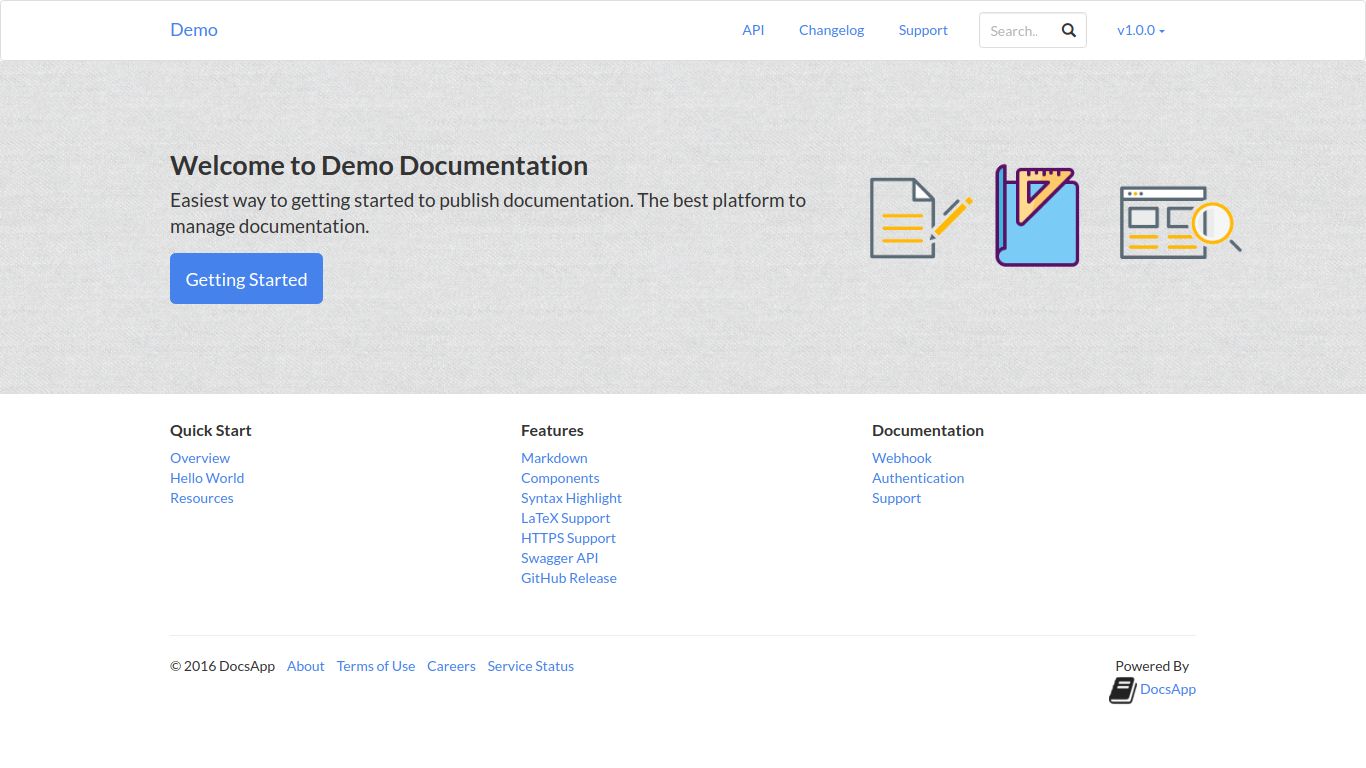Open the v1.0.0 version dropdown

(1139, 30)
